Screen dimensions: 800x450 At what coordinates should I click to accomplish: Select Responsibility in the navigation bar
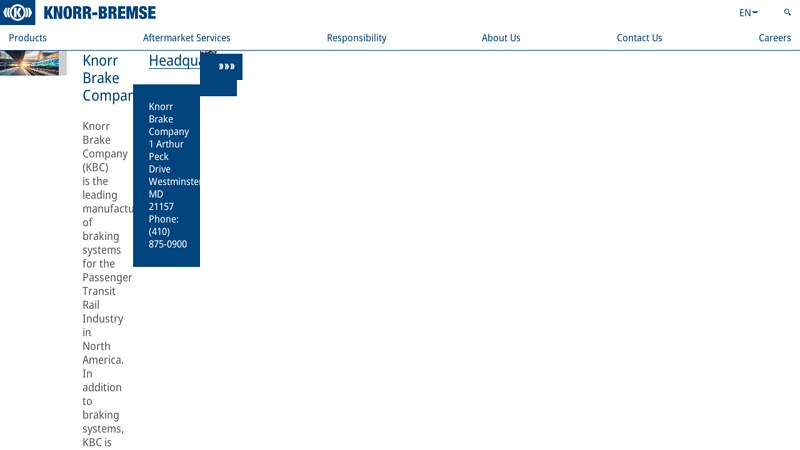(x=356, y=38)
